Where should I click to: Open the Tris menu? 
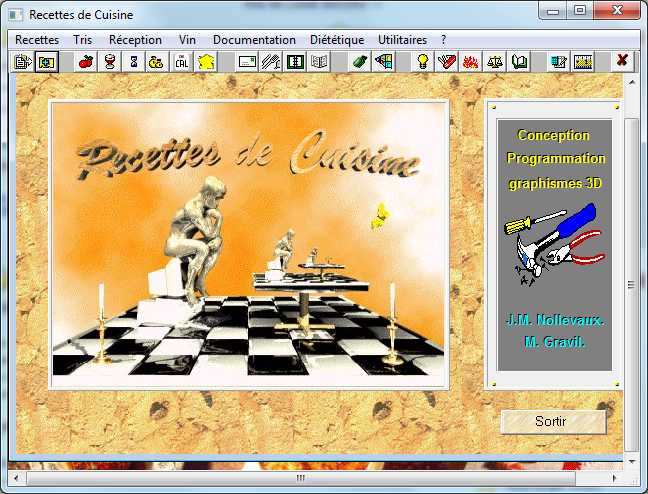tap(83, 40)
